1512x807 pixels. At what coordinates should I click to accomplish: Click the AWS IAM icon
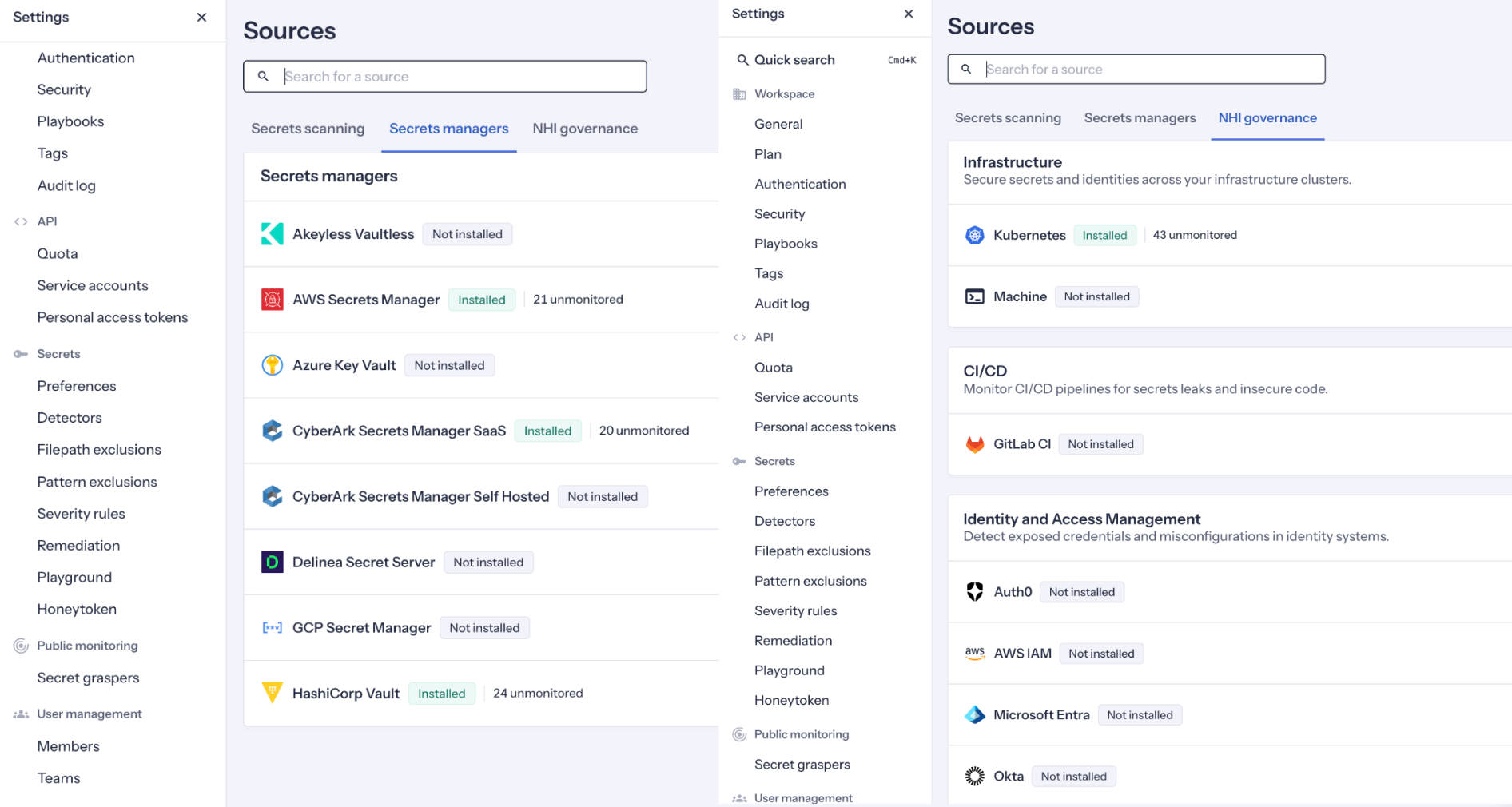(974, 653)
